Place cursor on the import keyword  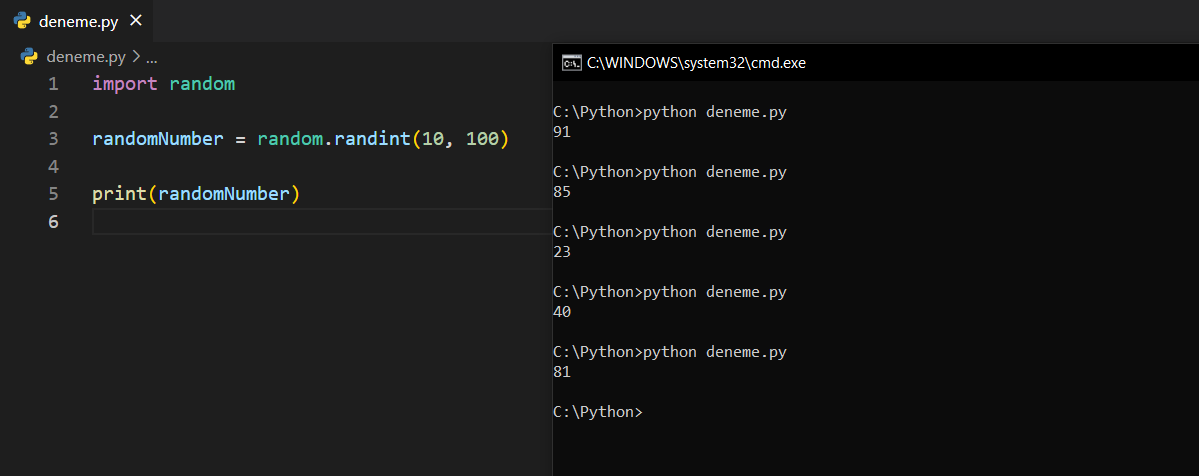tap(125, 84)
